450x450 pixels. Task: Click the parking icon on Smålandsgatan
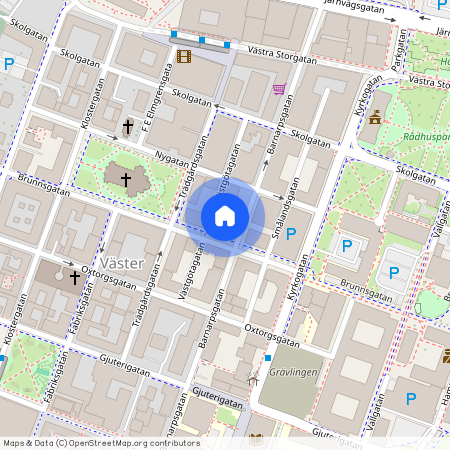coord(291,234)
